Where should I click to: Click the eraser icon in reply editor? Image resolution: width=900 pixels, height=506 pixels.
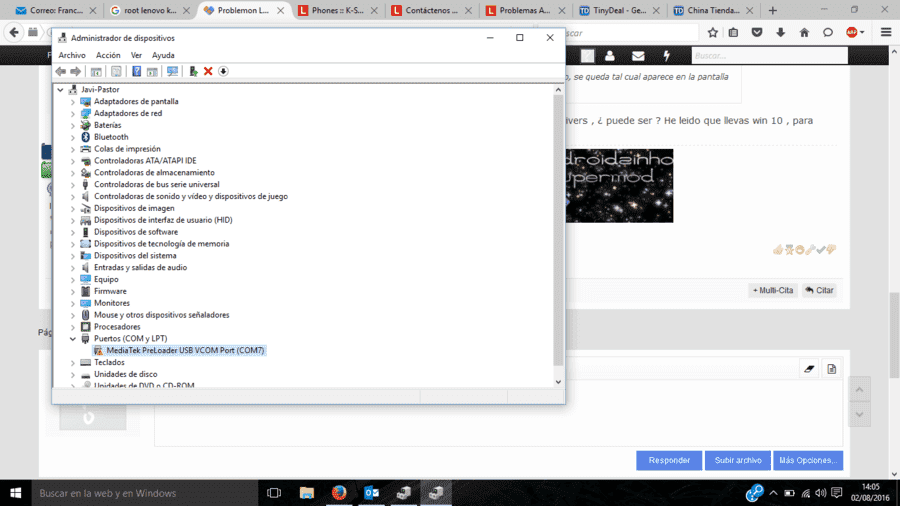pyautogui.click(x=809, y=369)
